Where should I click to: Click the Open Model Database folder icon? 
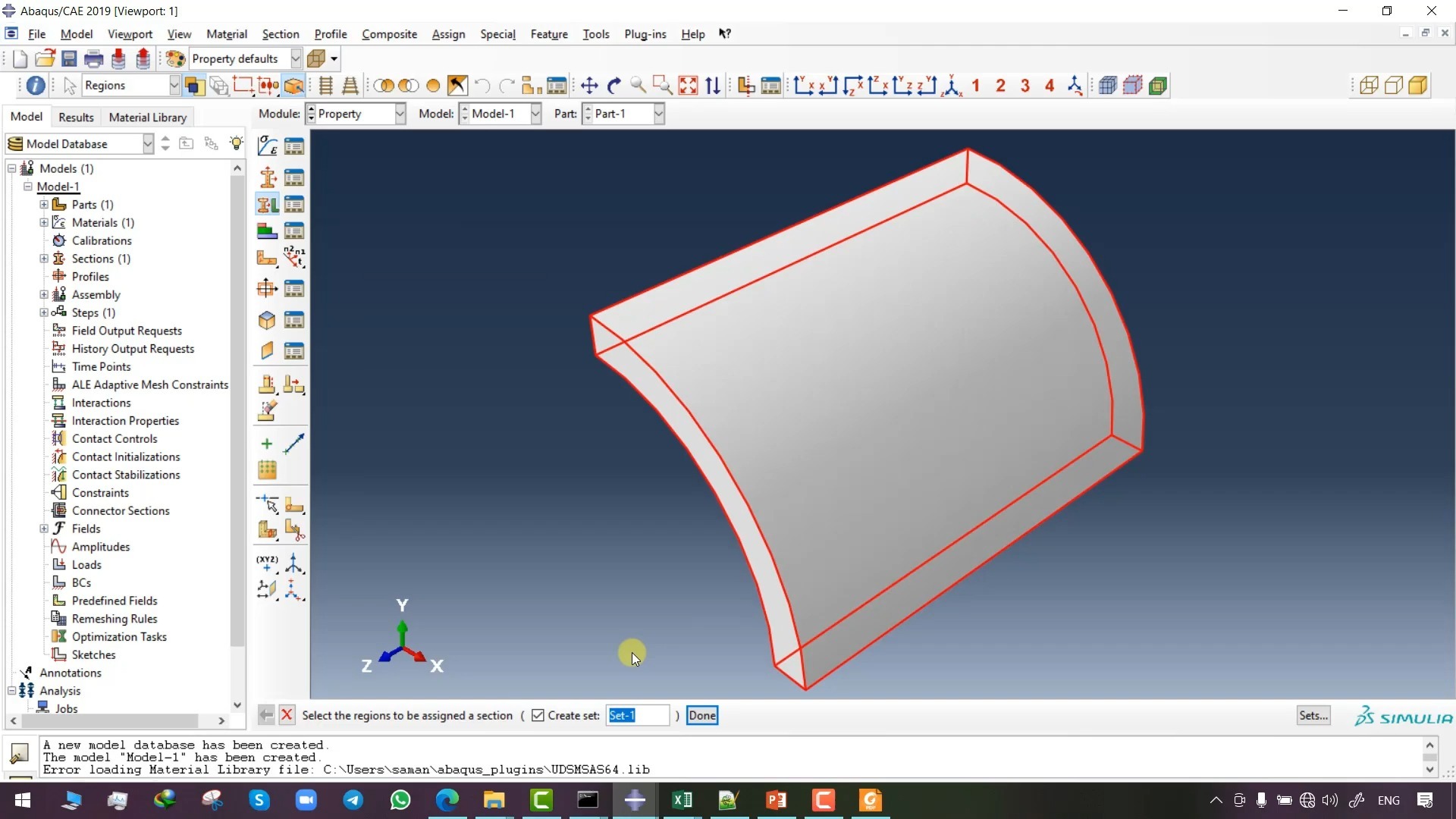[x=45, y=58]
